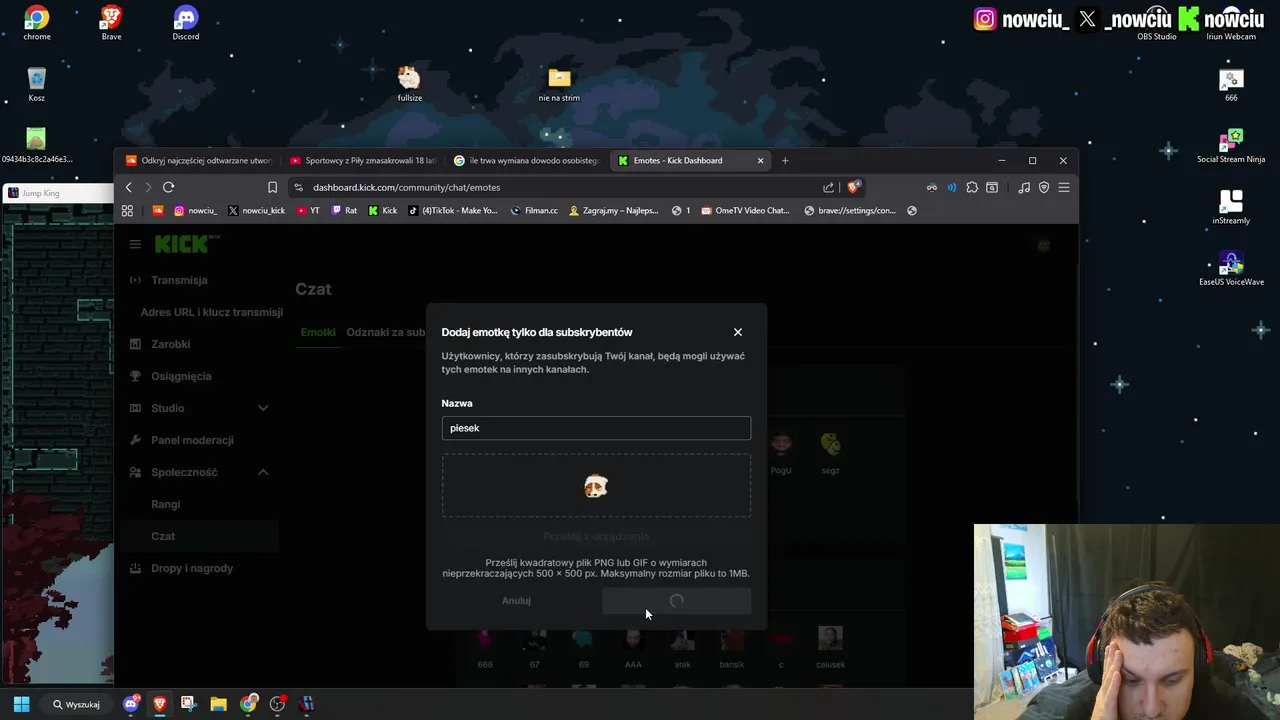Open the 666 desktop file
The image size is (1280, 720).
[x=1231, y=85]
